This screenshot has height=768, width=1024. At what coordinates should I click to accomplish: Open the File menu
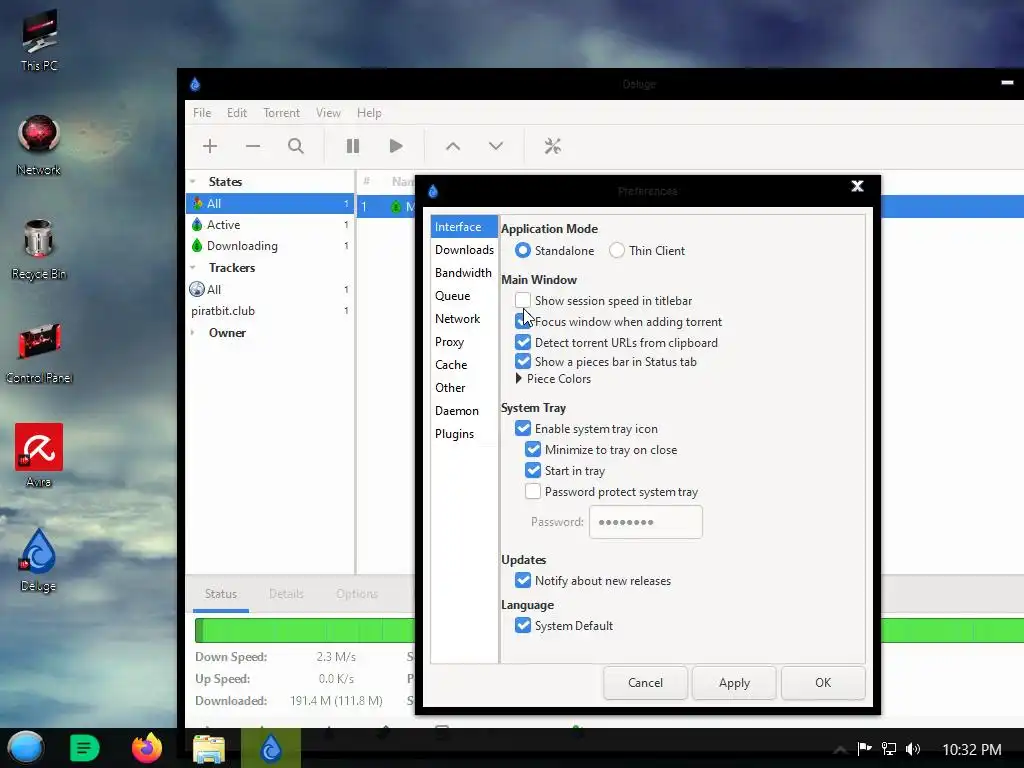[x=202, y=113]
